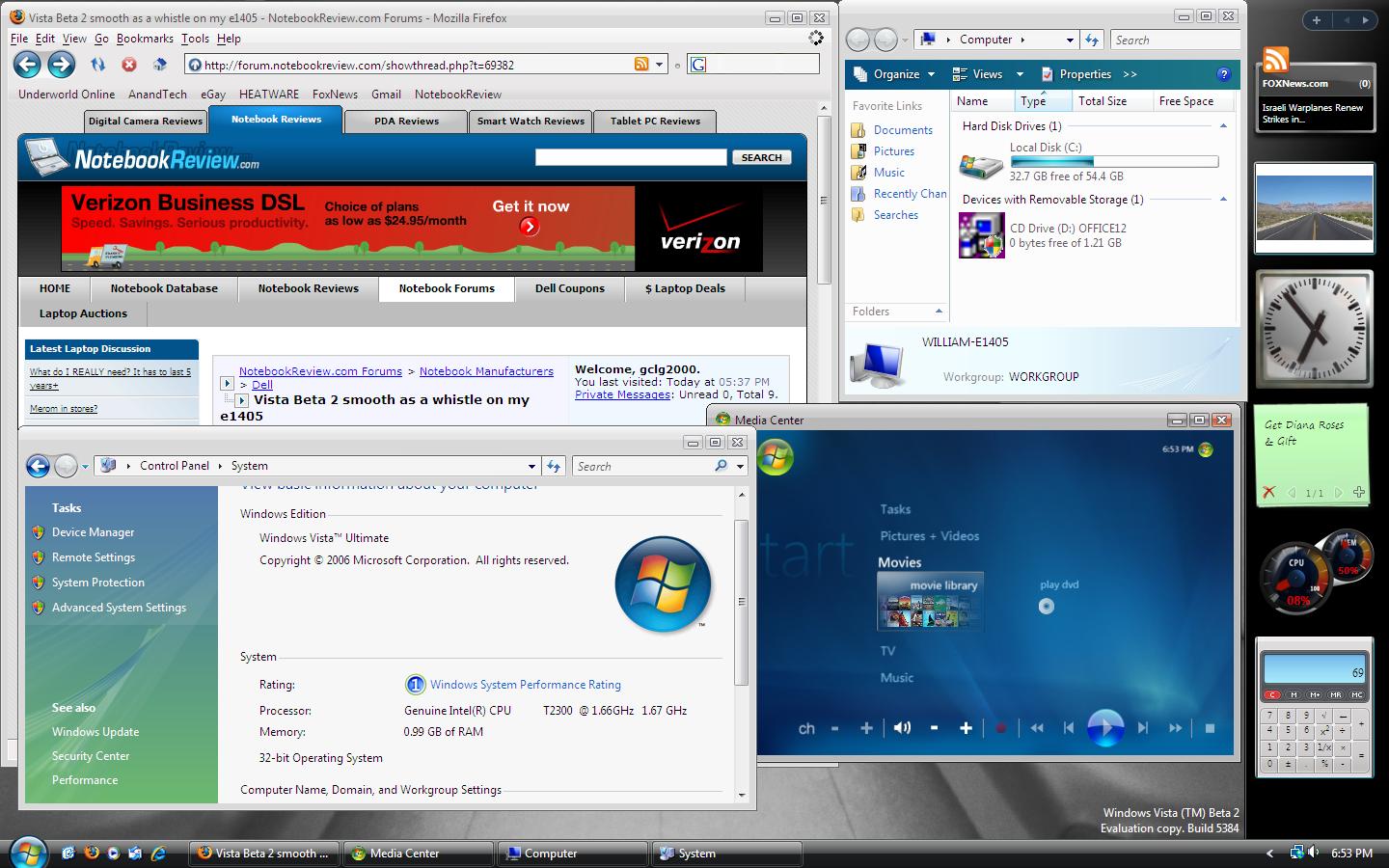Play media in Media Center
Image resolution: width=1389 pixels, height=868 pixels.
coord(1105,728)
